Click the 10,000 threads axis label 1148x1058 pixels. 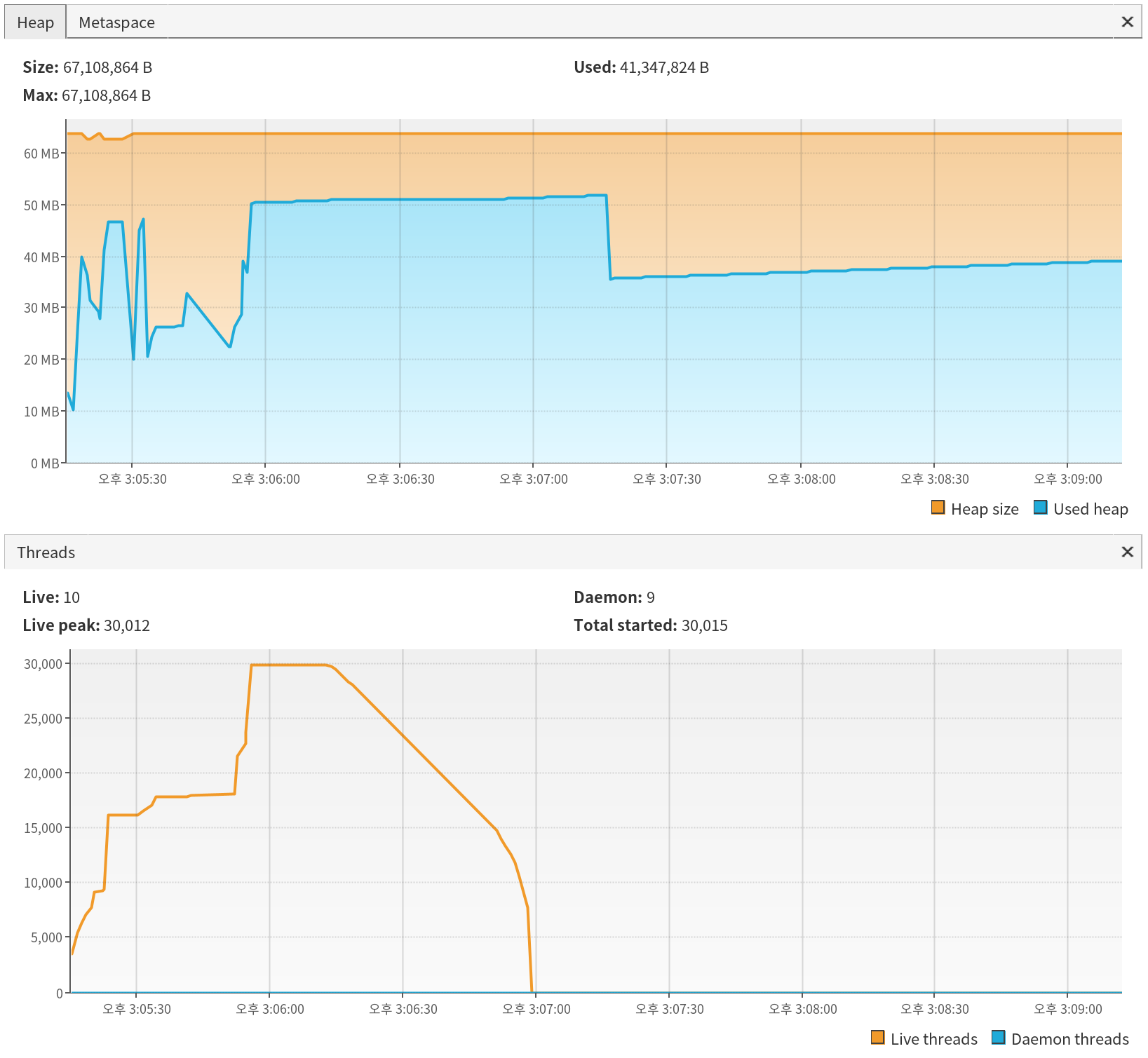(43, 883)
